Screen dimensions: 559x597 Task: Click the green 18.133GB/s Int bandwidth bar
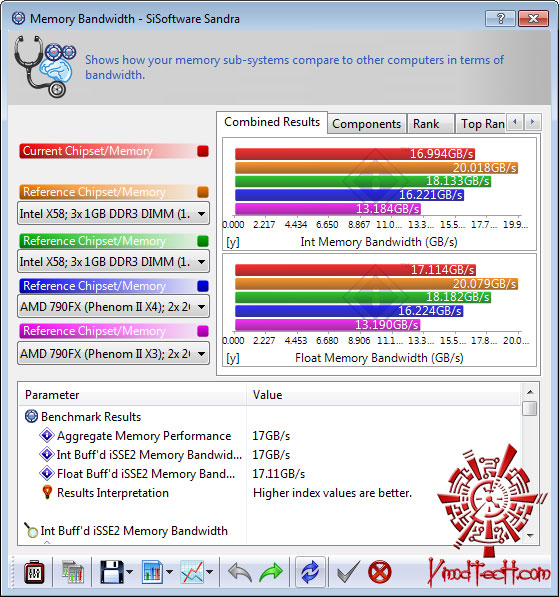click(363, 181)
